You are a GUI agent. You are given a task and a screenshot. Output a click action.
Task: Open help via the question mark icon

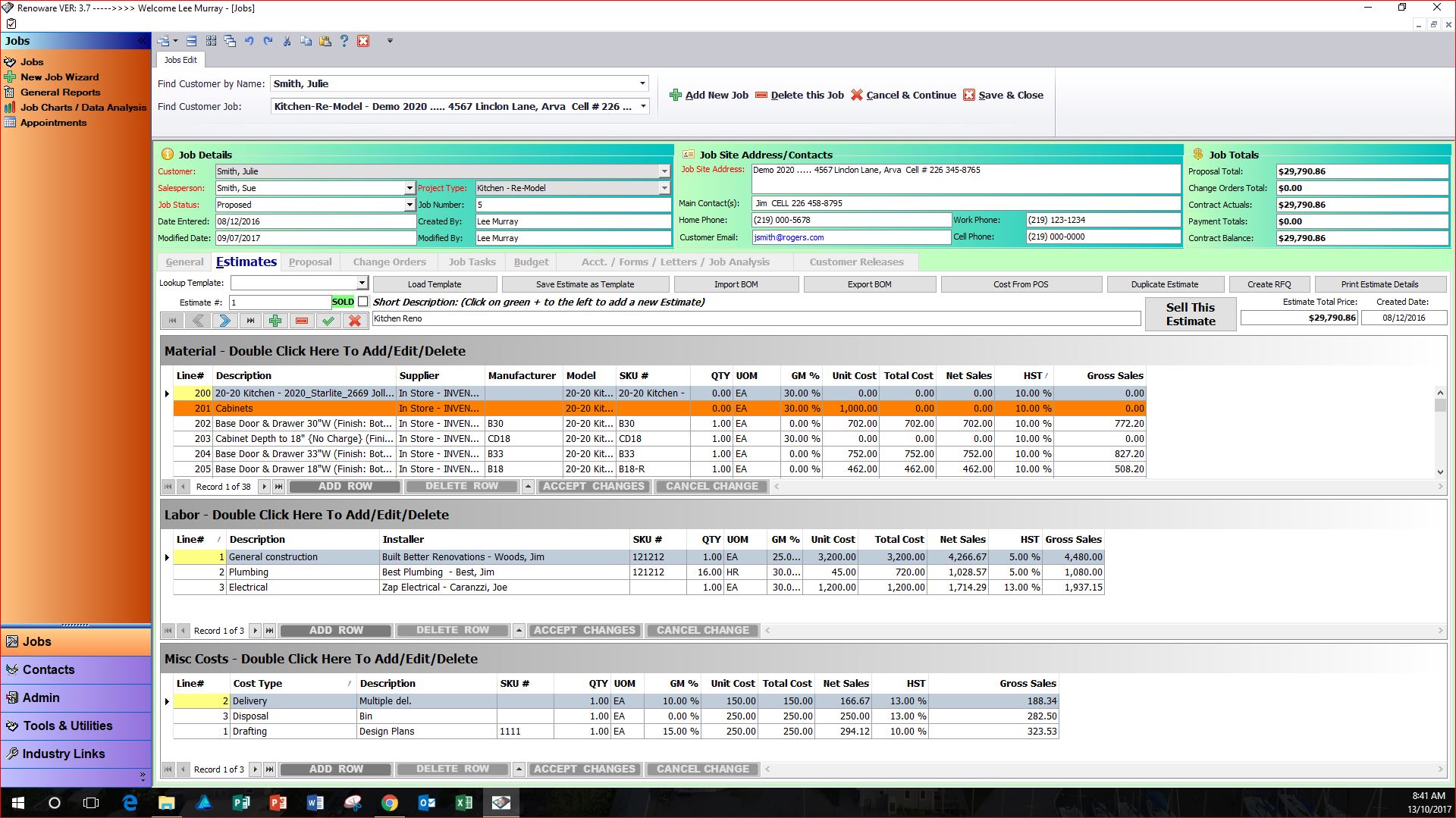click(x=344, y=41)
